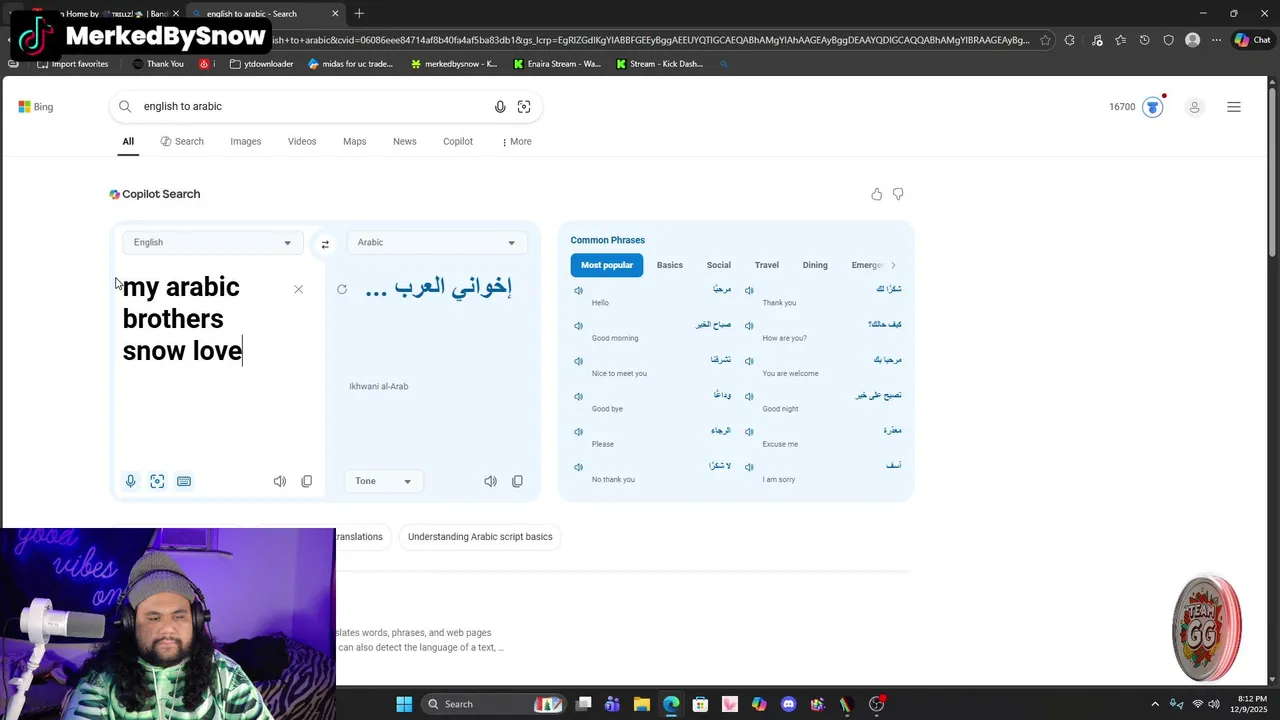Copy the English source text
The height and width of the screenshot is (720, 1280).
[x=307, y=481]
